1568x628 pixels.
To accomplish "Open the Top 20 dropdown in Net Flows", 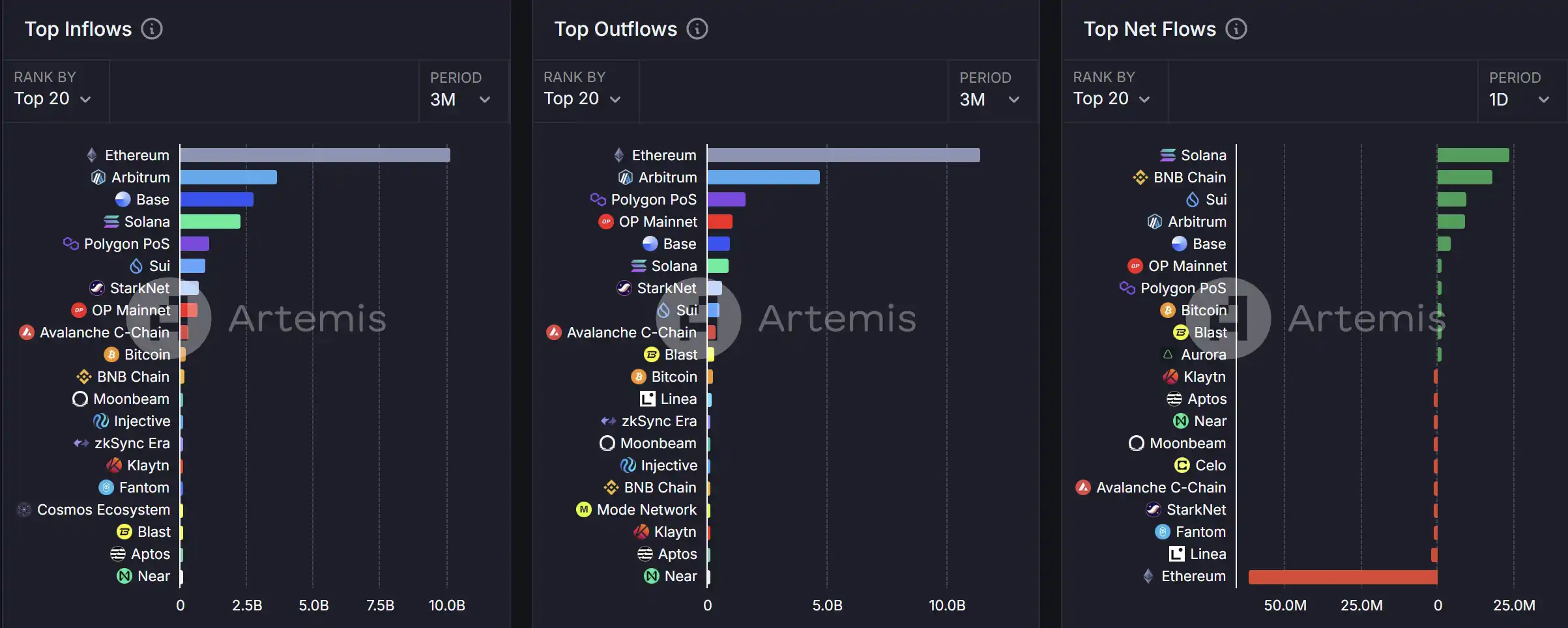I will pyautogui.click(x=1111, y=98).
